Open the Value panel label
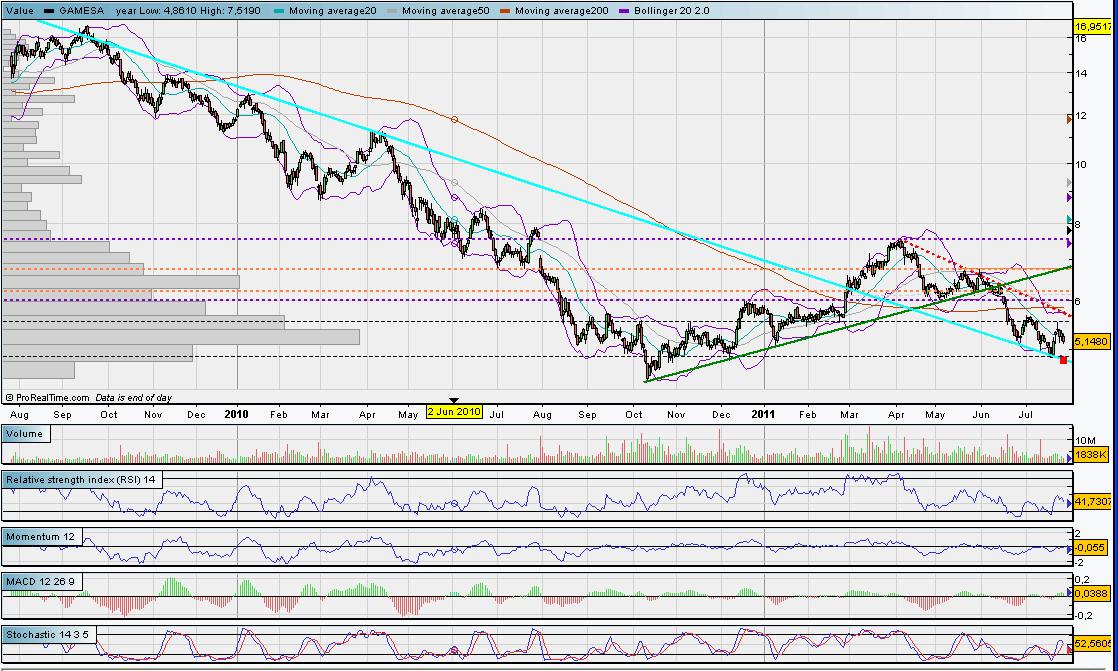This screenshot has height=671, width=1118. click(19, 11)
